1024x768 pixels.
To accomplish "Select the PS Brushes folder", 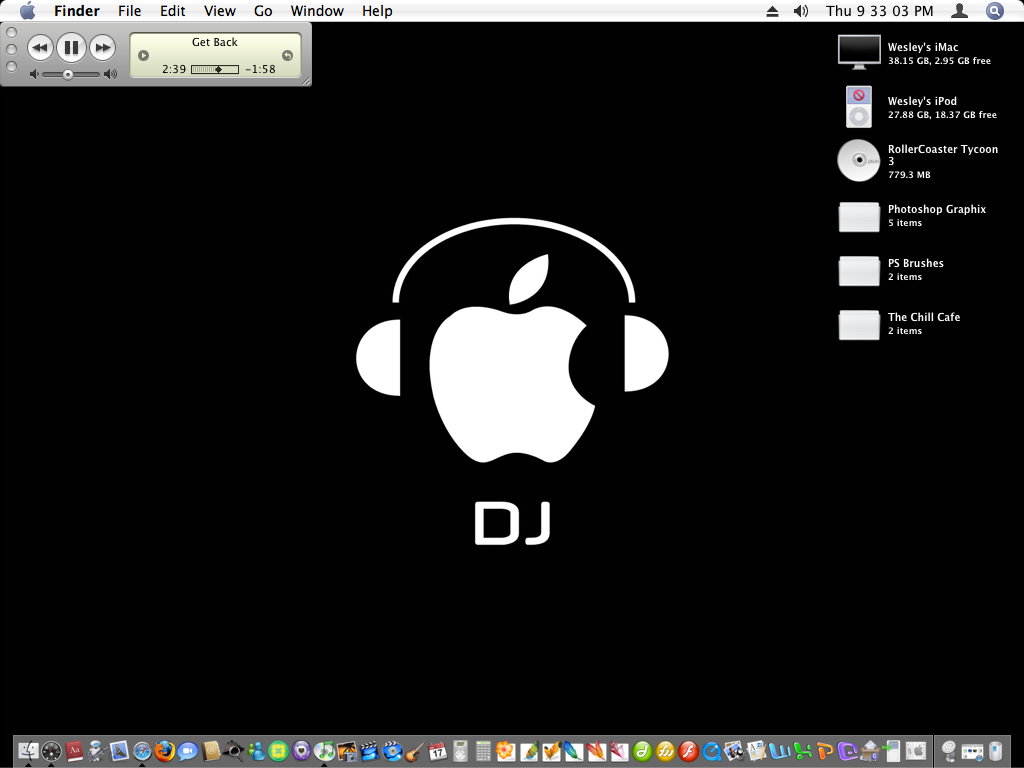I will point(859,271).
